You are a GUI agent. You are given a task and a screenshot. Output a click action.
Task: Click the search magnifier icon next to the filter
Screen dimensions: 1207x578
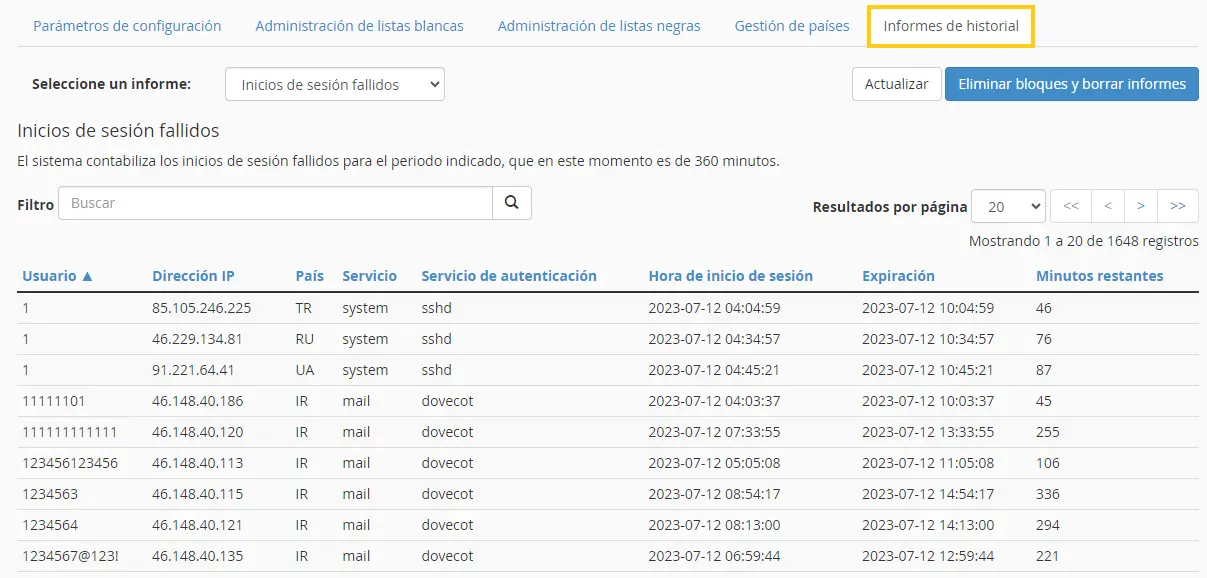tap(512, 203)
